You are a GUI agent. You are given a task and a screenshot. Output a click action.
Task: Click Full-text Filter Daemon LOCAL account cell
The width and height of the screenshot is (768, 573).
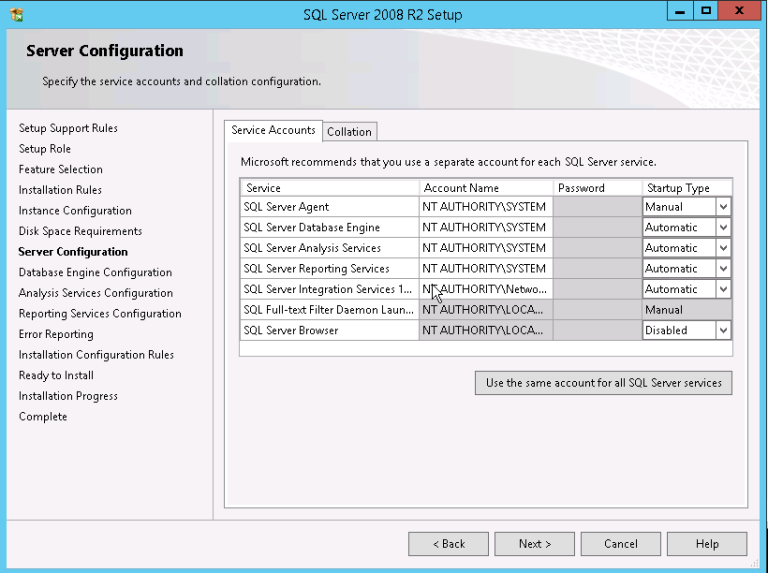[486, 310]
